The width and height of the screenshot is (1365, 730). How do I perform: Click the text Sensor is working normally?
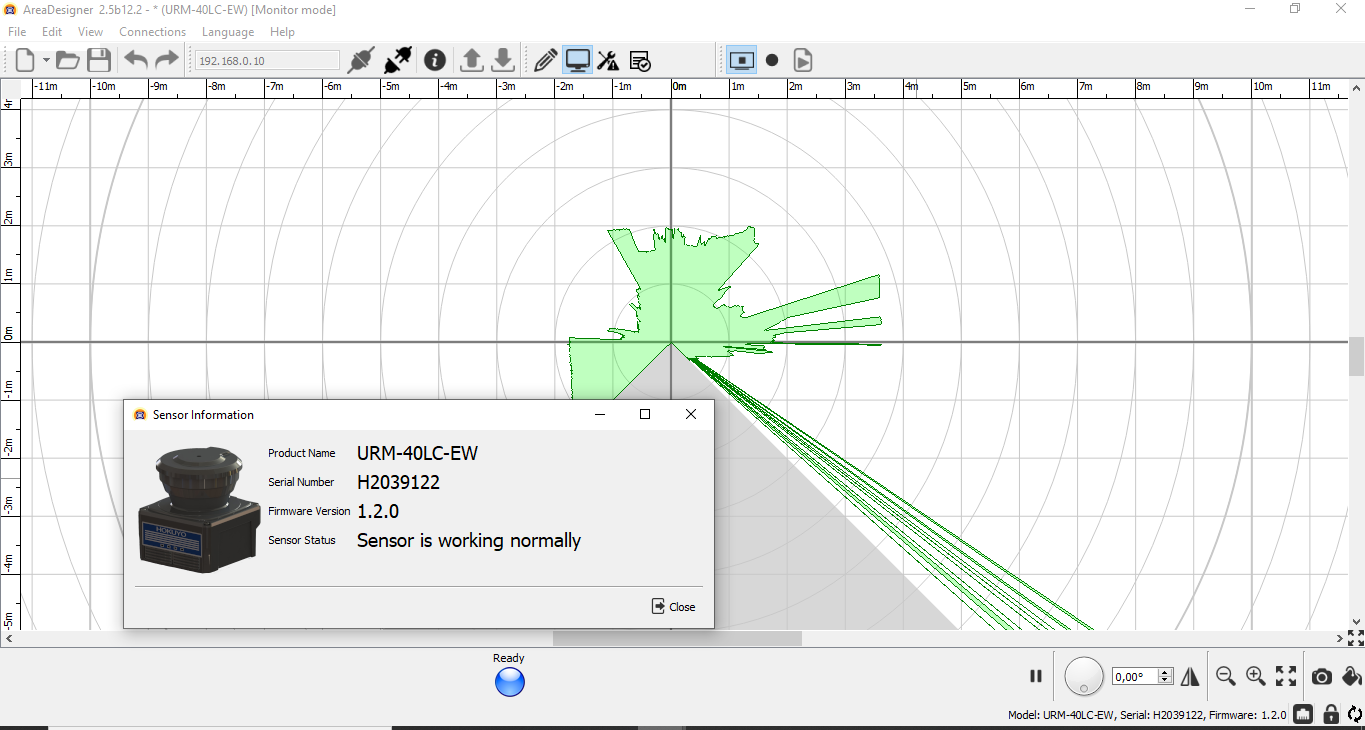469,540
